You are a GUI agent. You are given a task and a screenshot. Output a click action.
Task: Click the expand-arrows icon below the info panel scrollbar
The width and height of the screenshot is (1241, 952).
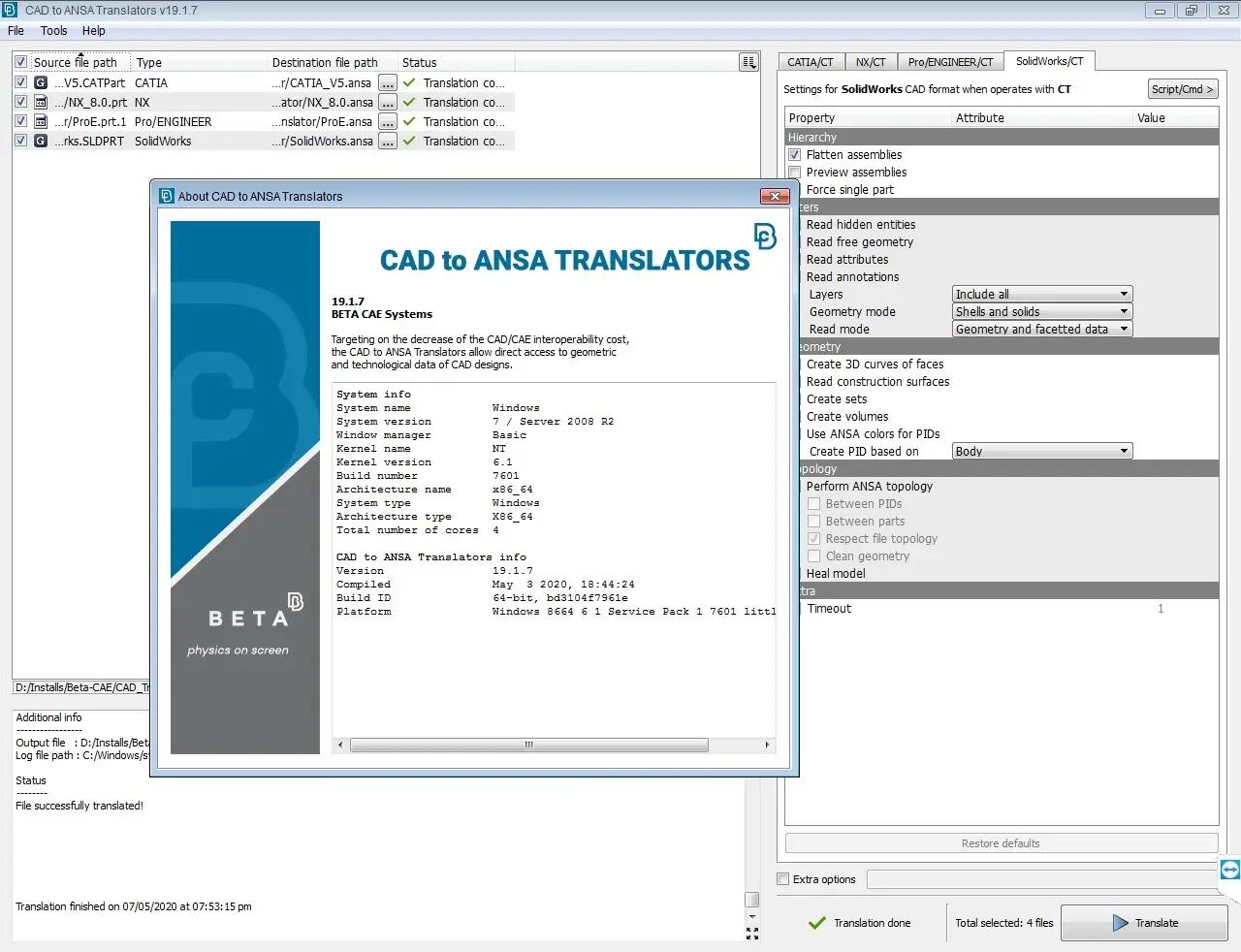coord(752,934)
